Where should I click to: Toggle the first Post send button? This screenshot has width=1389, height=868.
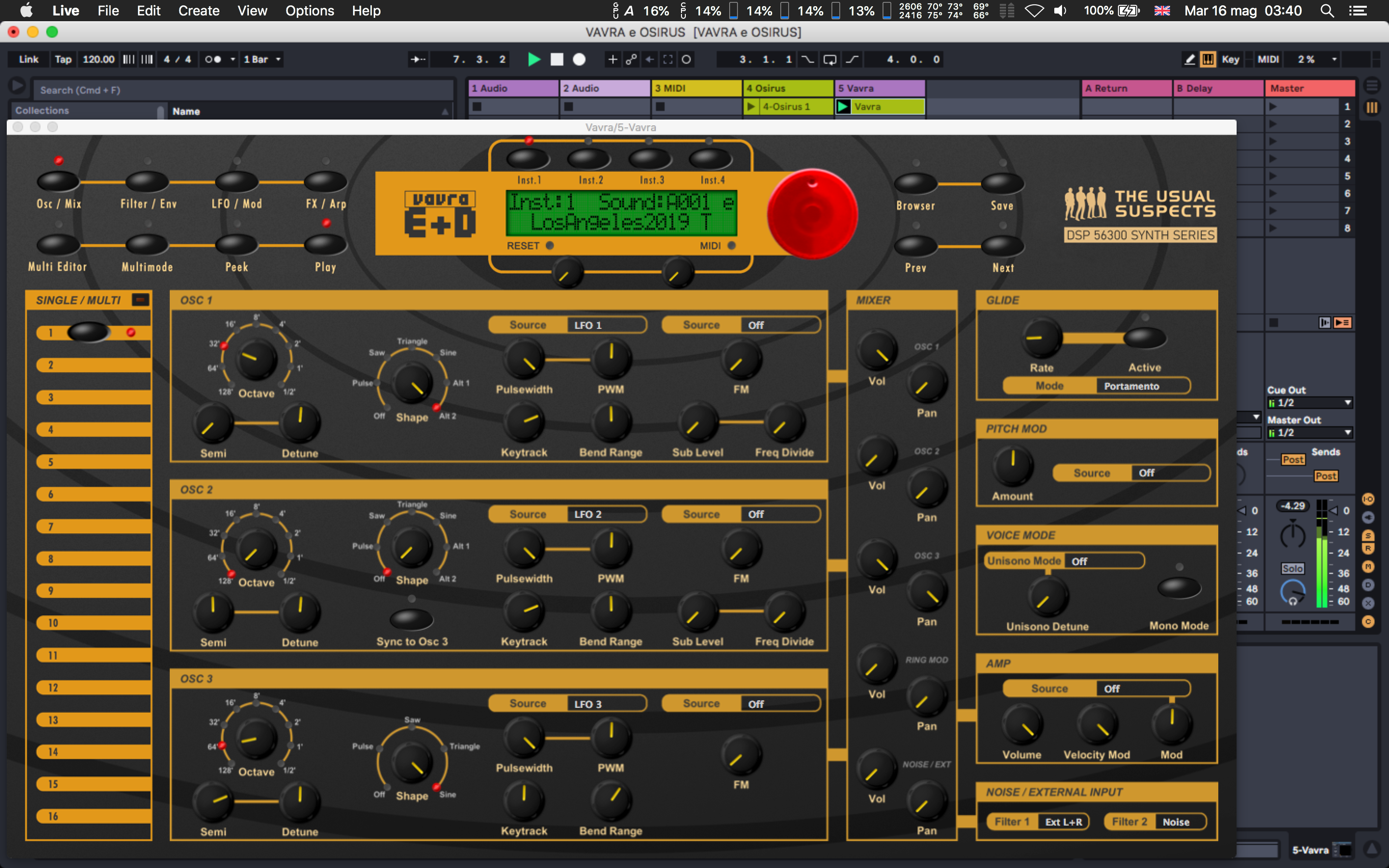click(1293, 460)
